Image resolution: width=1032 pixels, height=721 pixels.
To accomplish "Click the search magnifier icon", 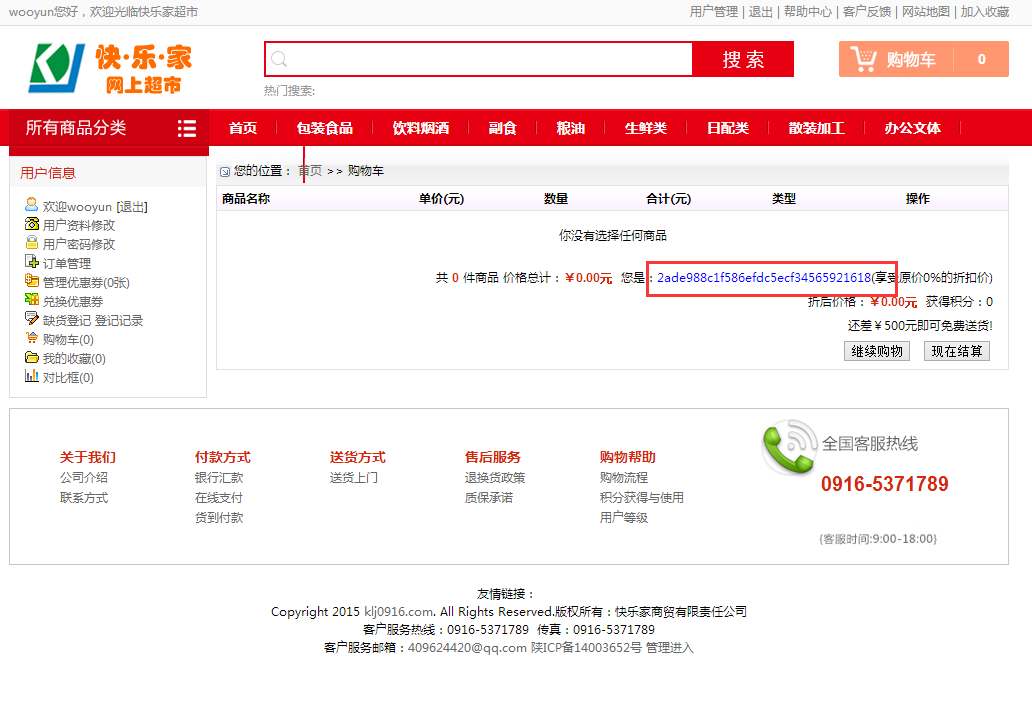I will [x=279, y=59].
